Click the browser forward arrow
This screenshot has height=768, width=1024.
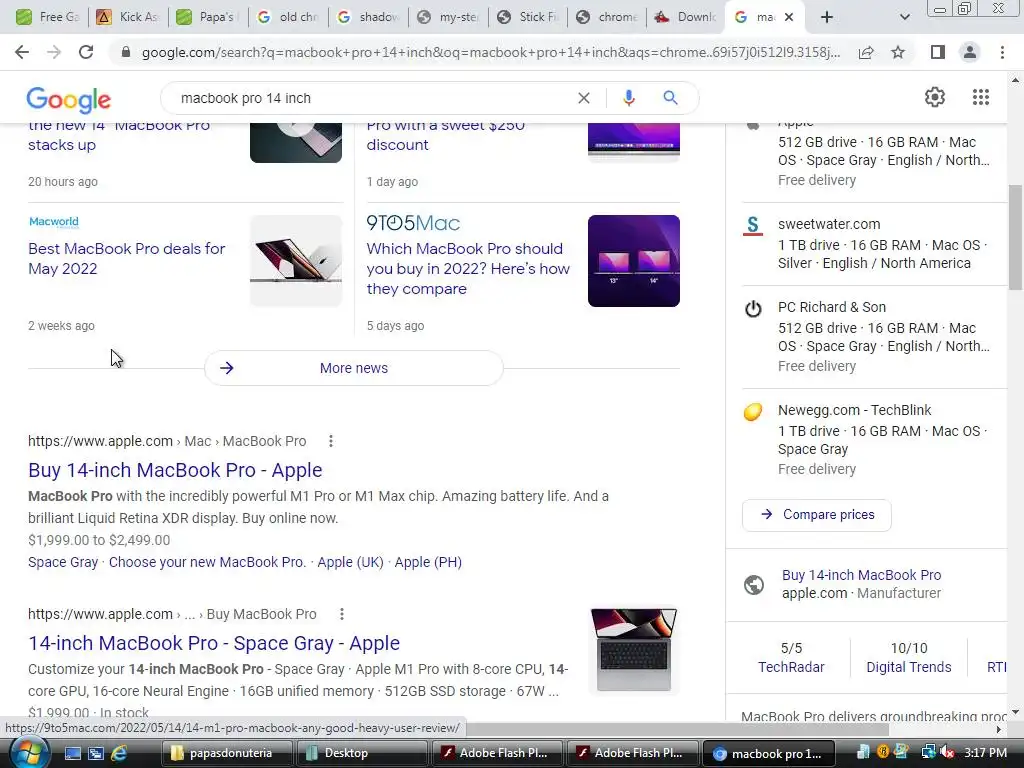[54, 52]
